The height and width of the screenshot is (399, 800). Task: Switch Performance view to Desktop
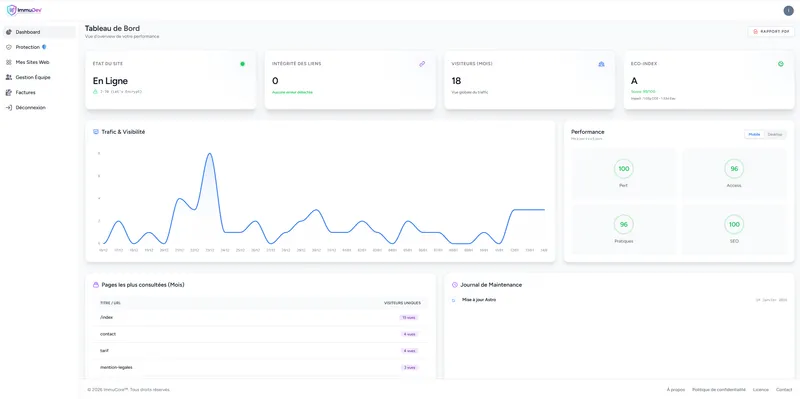[x=775, y=134]
